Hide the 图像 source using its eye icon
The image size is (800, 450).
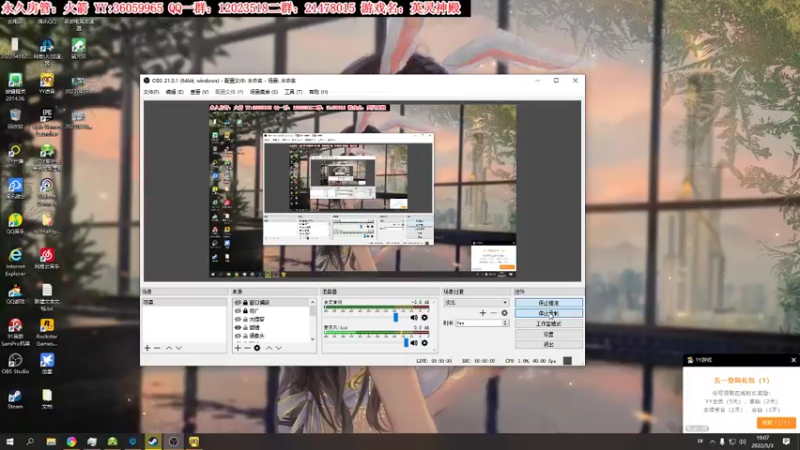238,328
